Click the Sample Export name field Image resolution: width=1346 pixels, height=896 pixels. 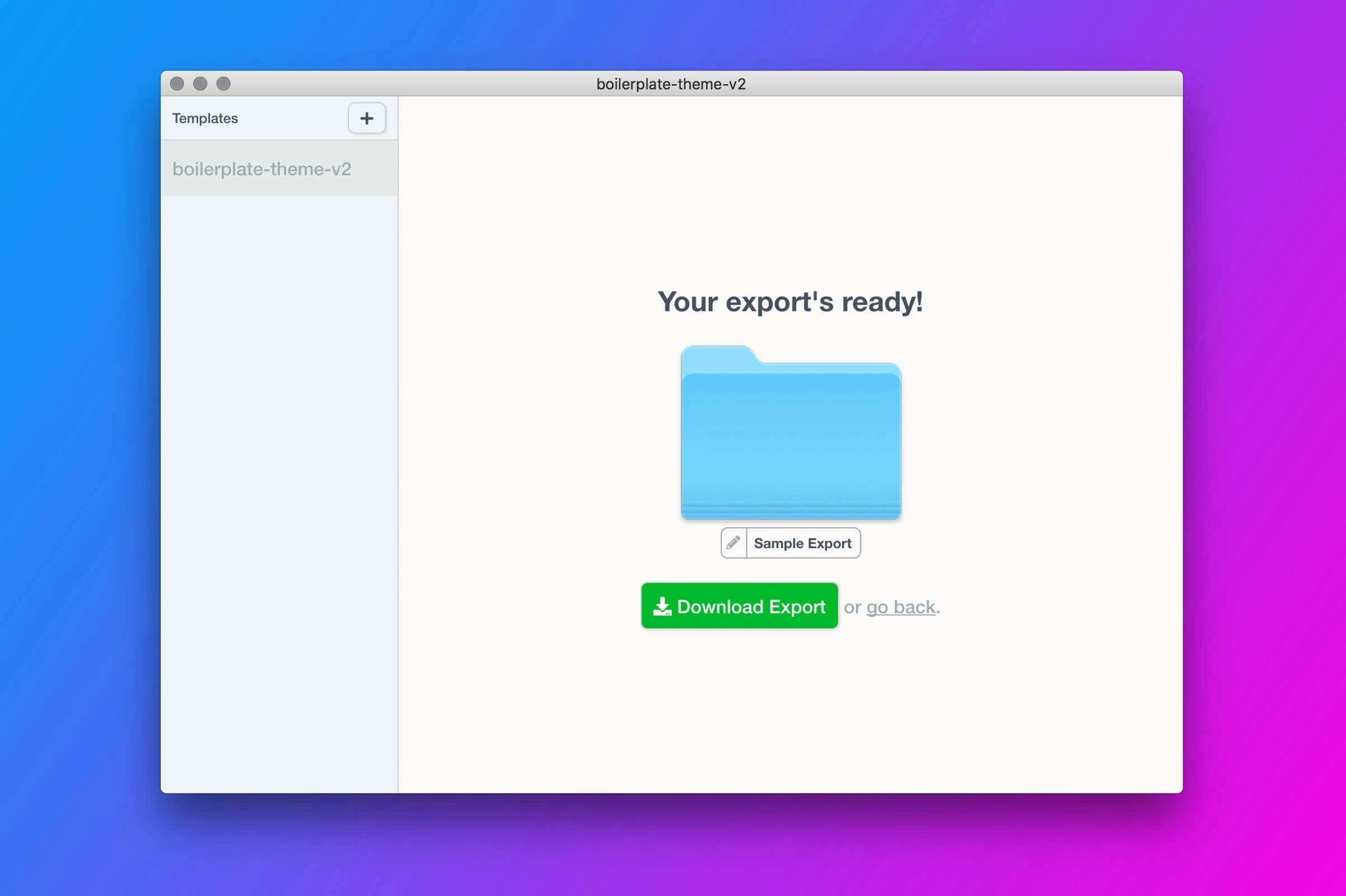pos(802,543)
